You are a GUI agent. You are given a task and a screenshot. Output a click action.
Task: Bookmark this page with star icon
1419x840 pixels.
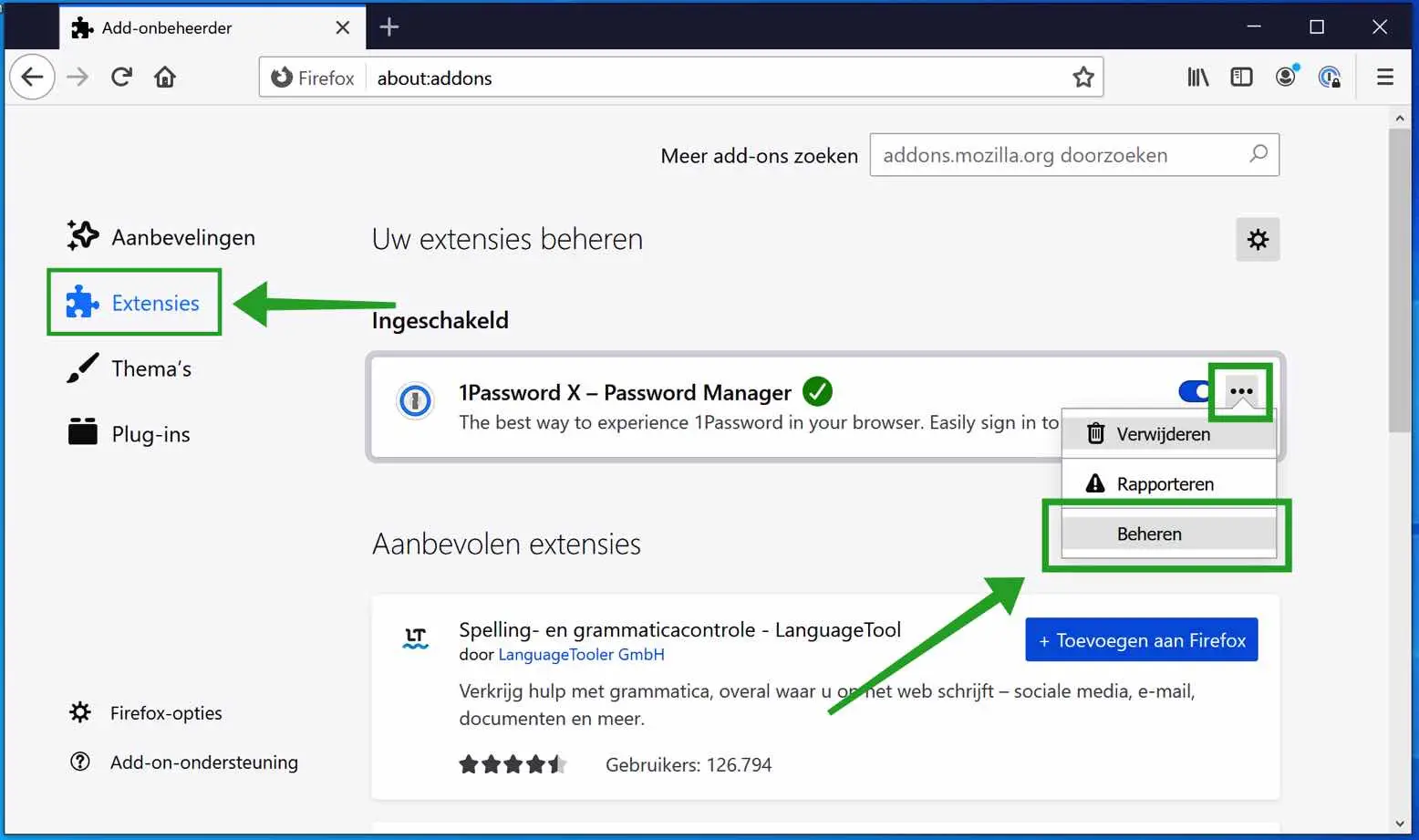coord(1082,78)
